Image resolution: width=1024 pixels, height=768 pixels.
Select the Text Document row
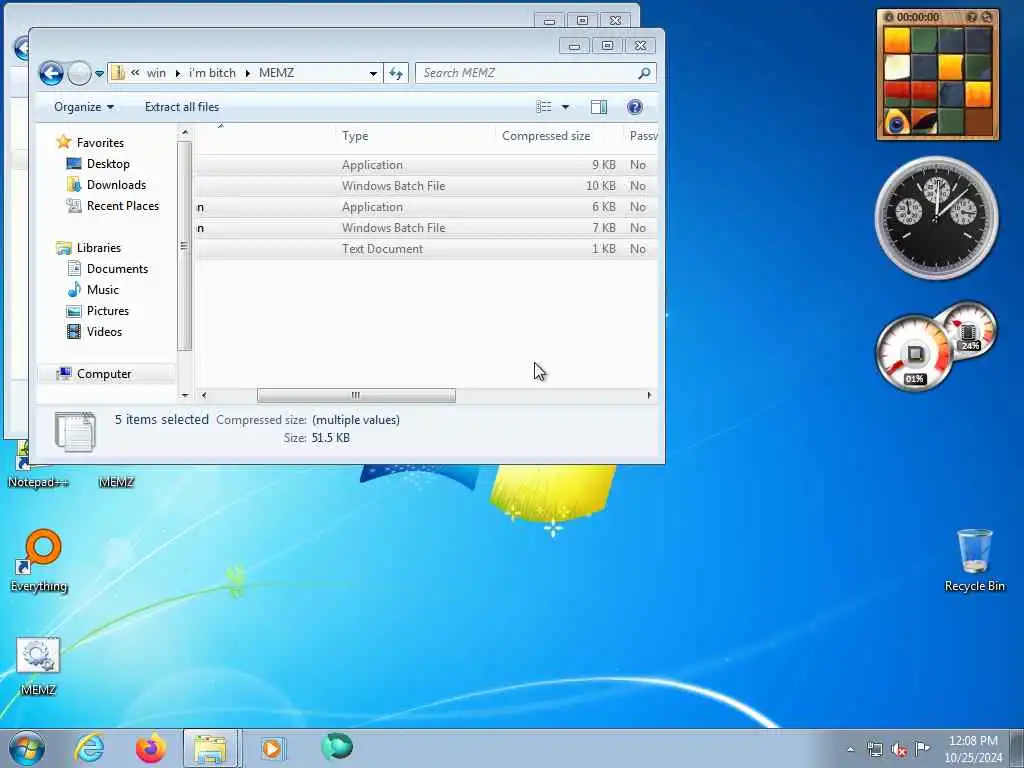point(426,249)
